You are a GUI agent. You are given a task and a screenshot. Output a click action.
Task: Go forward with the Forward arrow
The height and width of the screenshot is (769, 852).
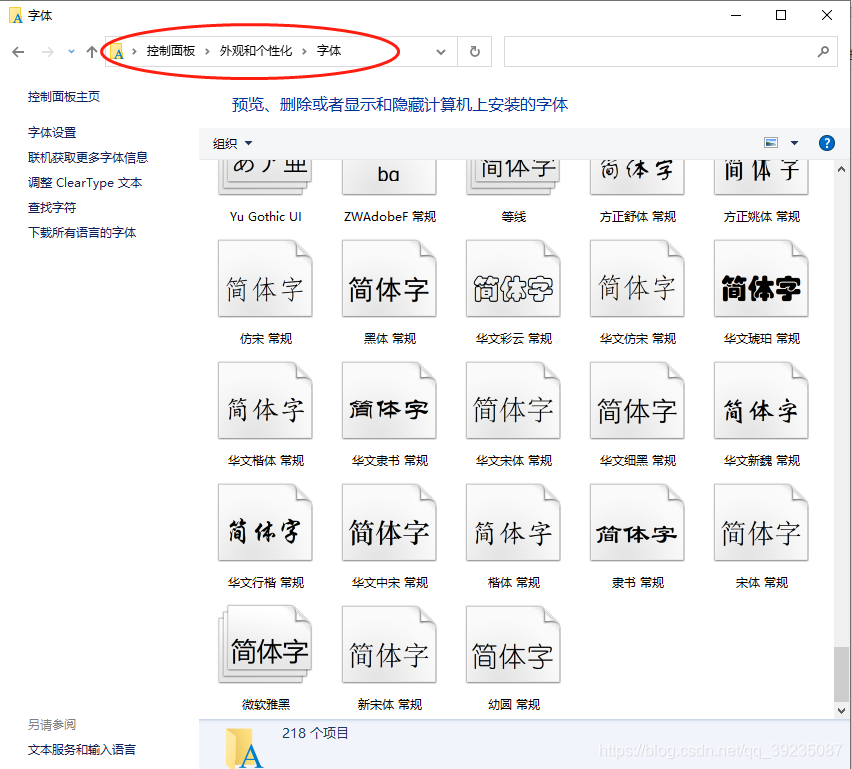[48, 52]
